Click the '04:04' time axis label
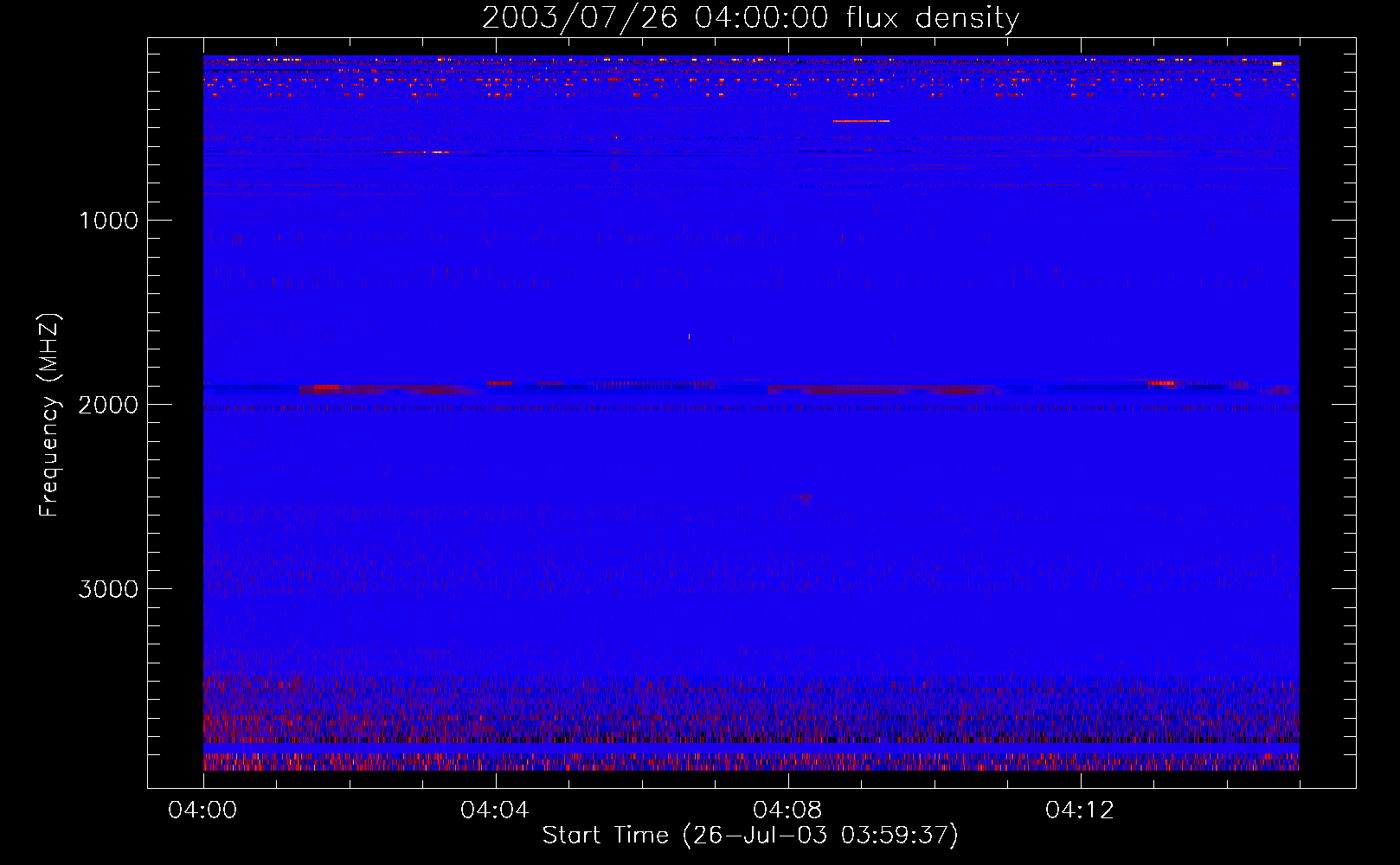 (495, 811)
